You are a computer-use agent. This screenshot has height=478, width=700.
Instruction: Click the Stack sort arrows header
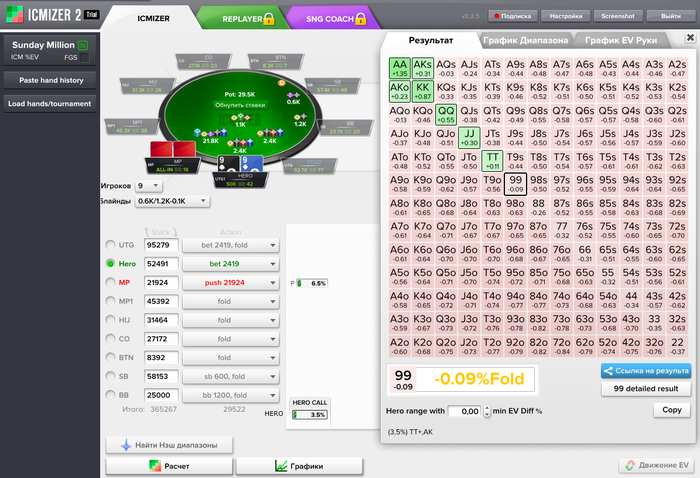tap(161, 232)
